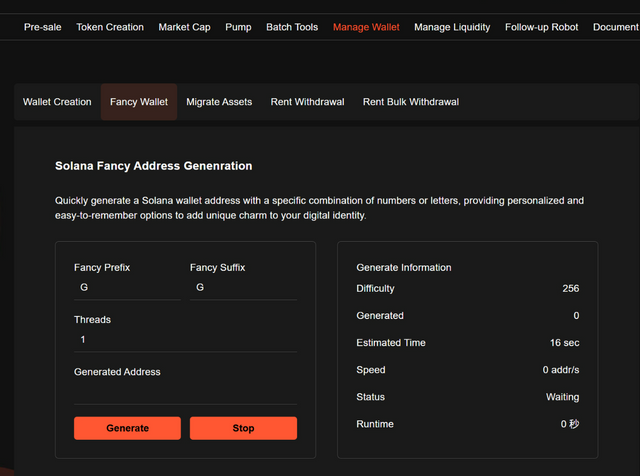Click the Estimated Time value 16 sec

coord(564,343)
